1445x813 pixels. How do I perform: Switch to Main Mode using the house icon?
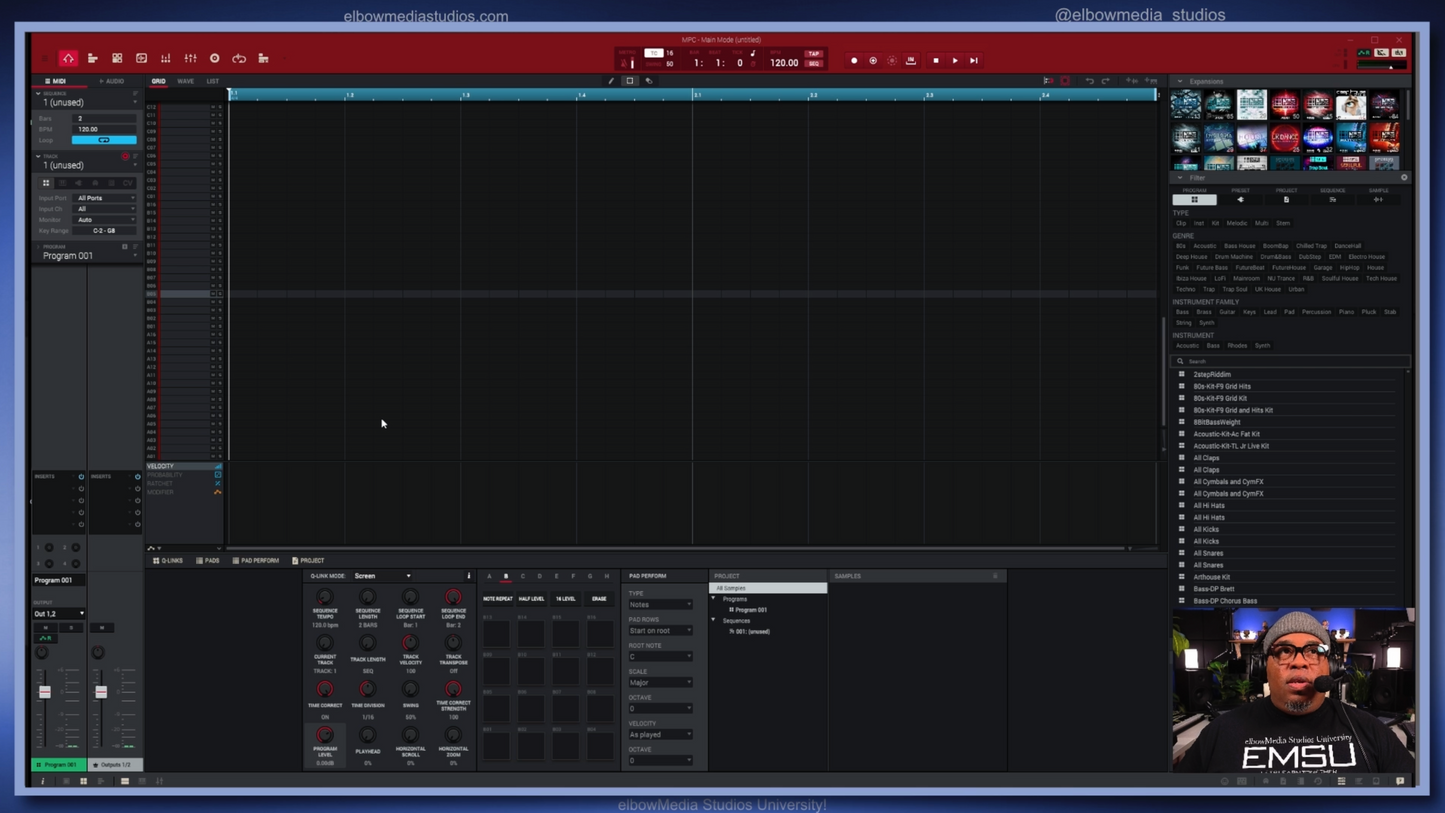pos(68,58)
